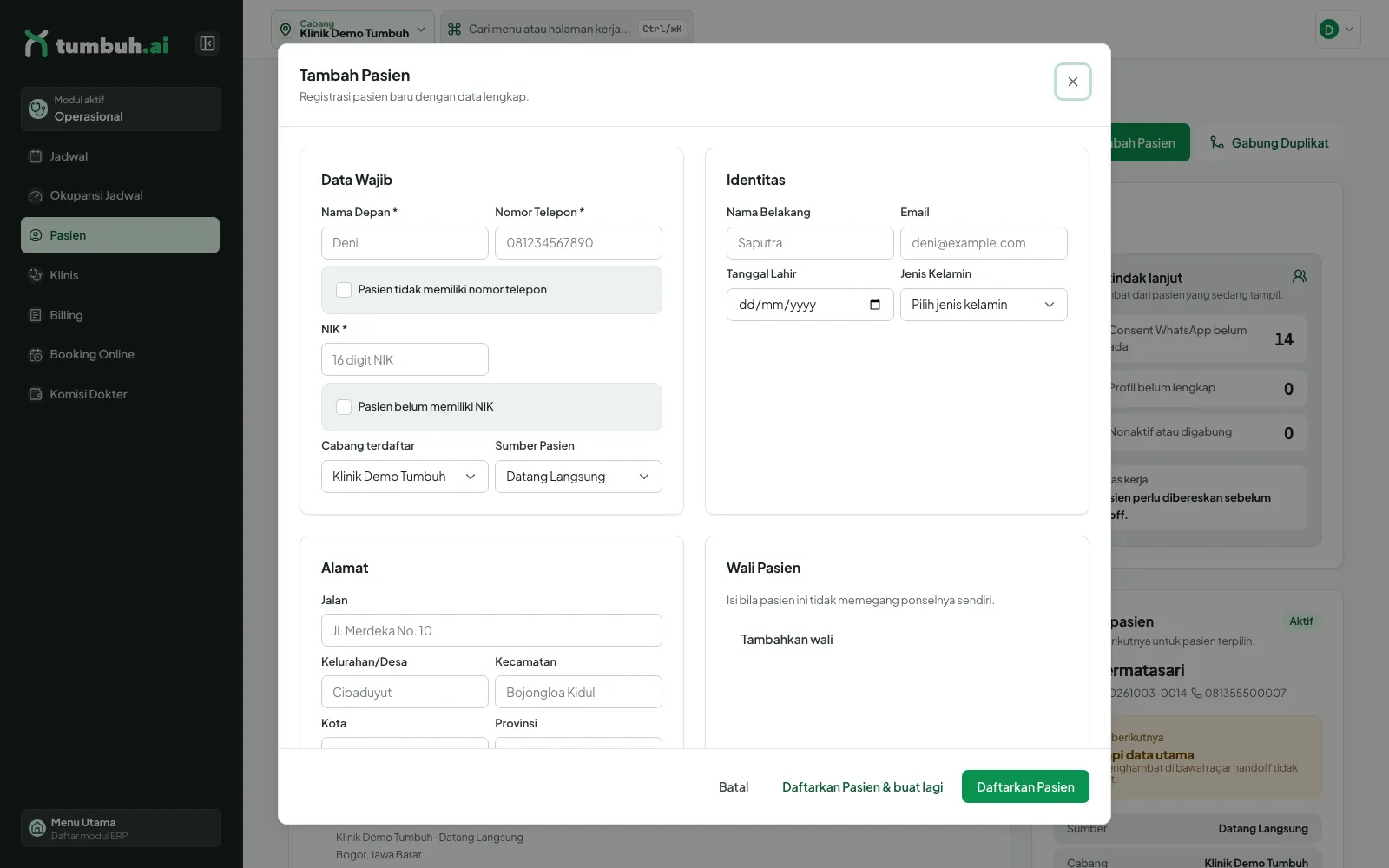1389x868 pixels.
Task: Click the Komisi Dokter wallet icon
Action: (36, 394)
